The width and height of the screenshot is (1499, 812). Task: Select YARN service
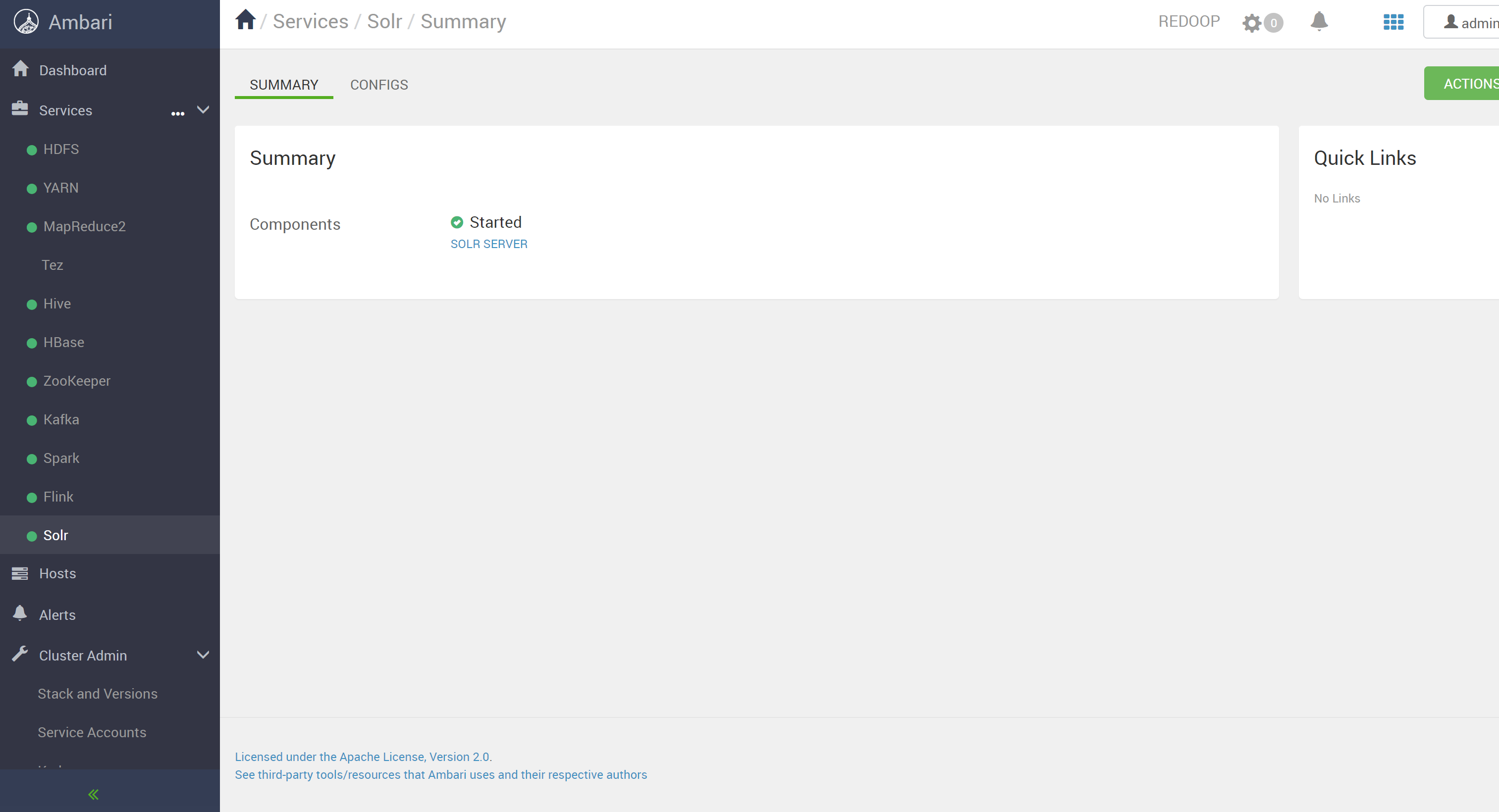(61, 188)
